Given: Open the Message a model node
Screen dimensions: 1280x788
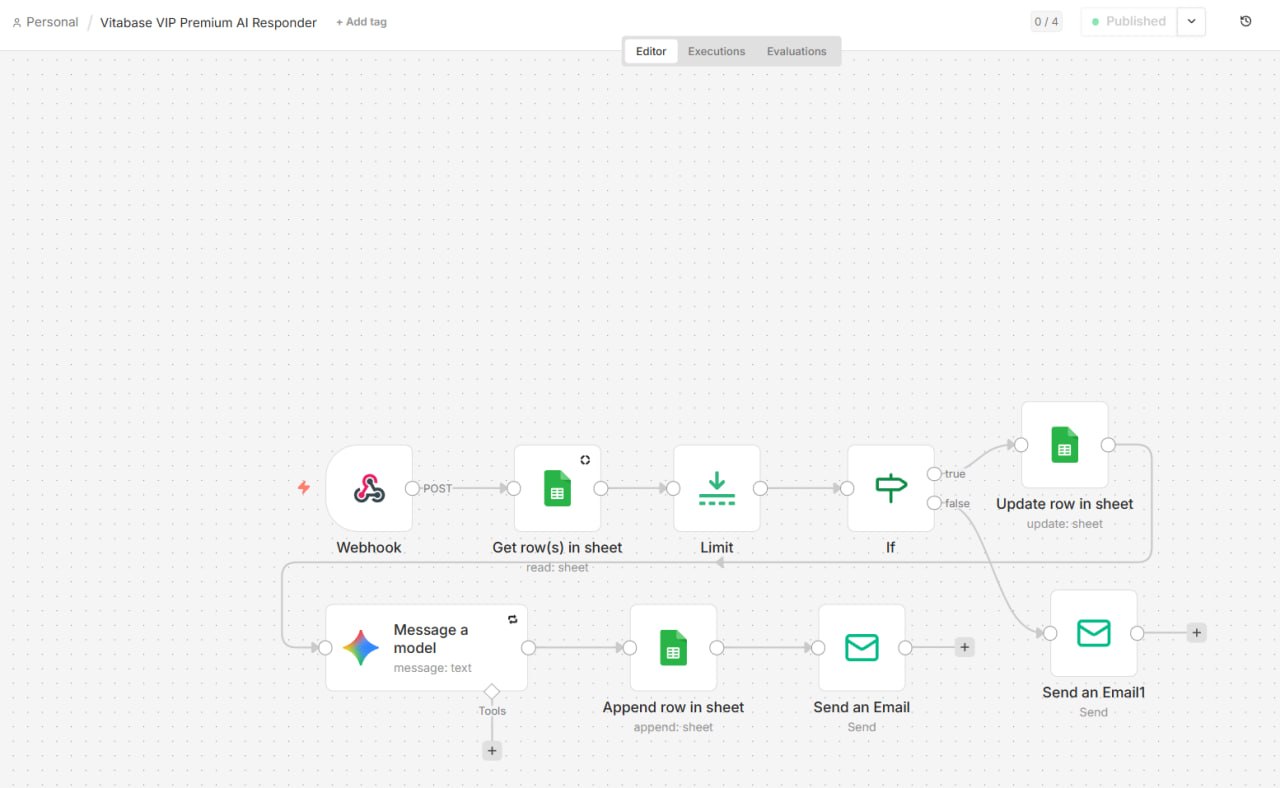Looking at the screenshot, I should coord(426,648).
